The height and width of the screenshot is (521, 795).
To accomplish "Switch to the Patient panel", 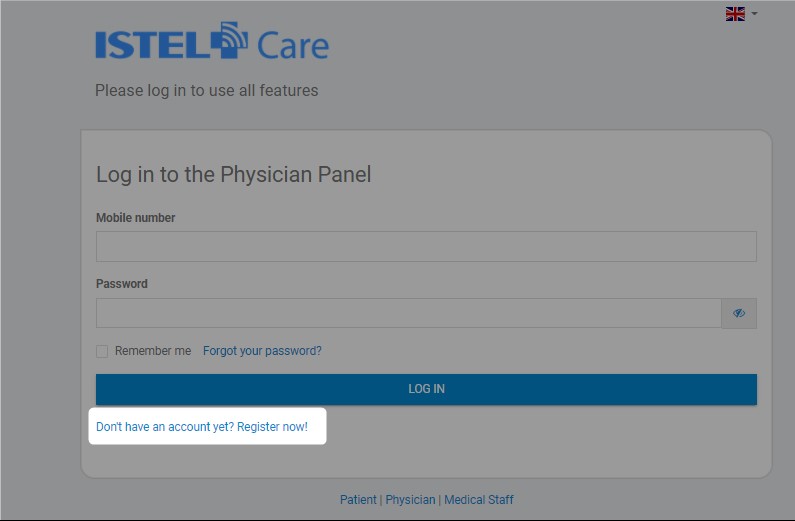I will (x=358, y=500).
